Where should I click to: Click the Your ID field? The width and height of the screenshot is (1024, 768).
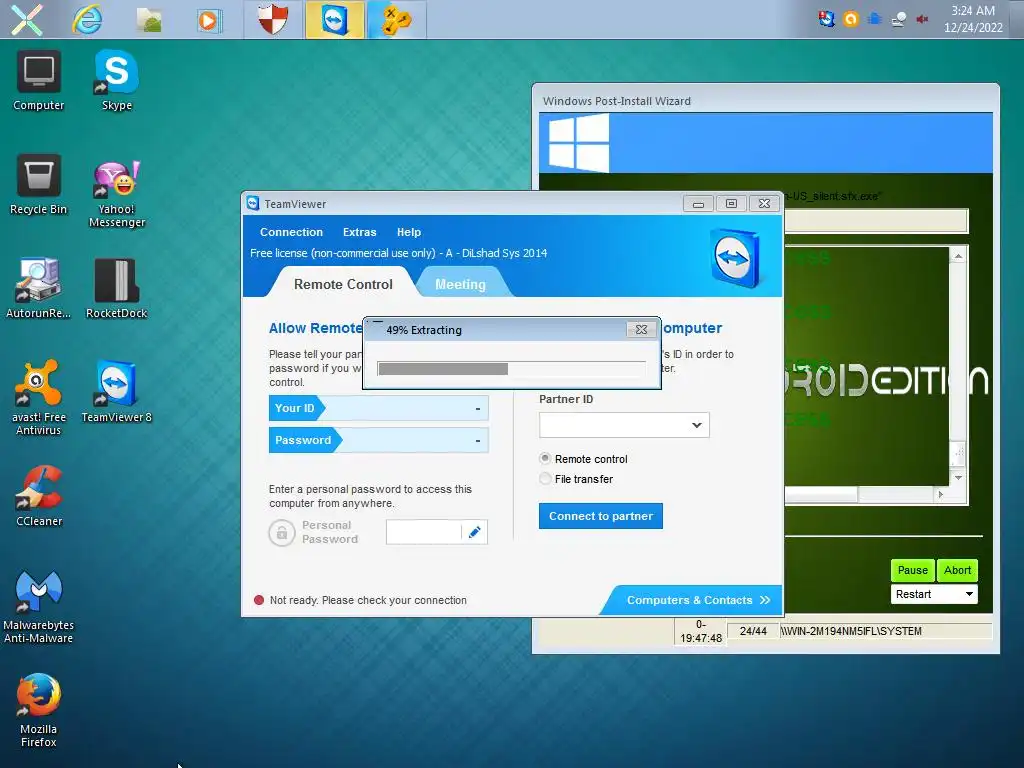pos(378,408)
